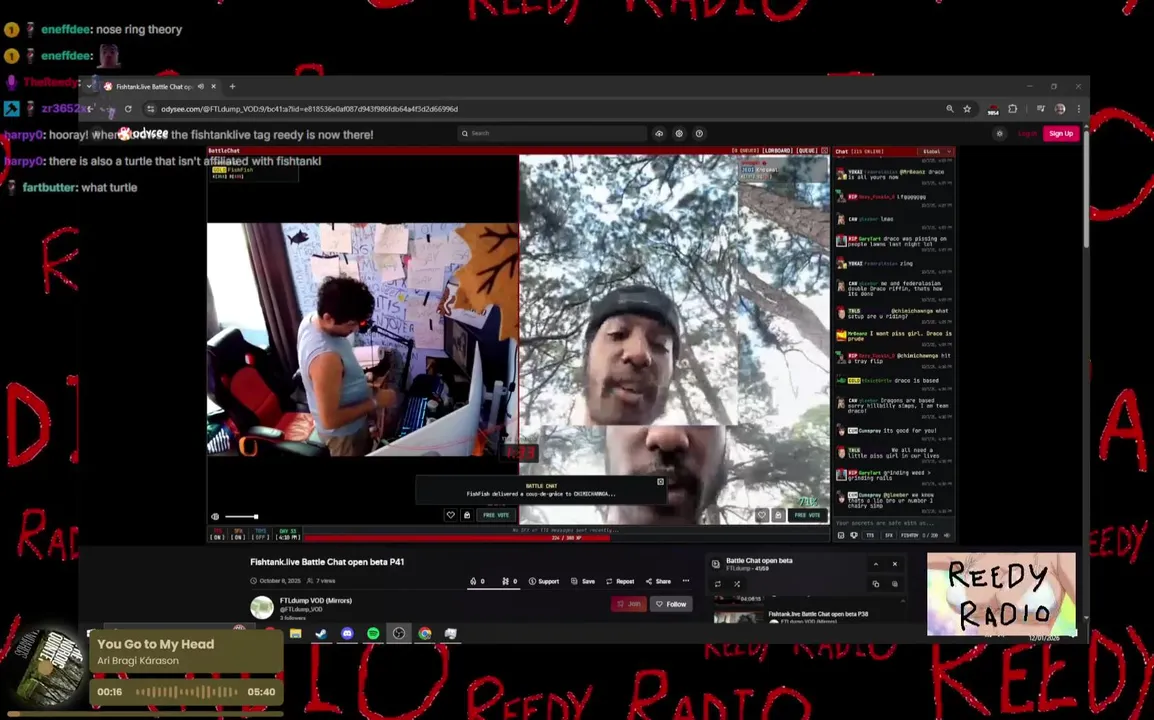Open the three-dot more menu beside Share
Image resolution: width=1154 pixels, height=720 pixels.
[x=686, y=581]
